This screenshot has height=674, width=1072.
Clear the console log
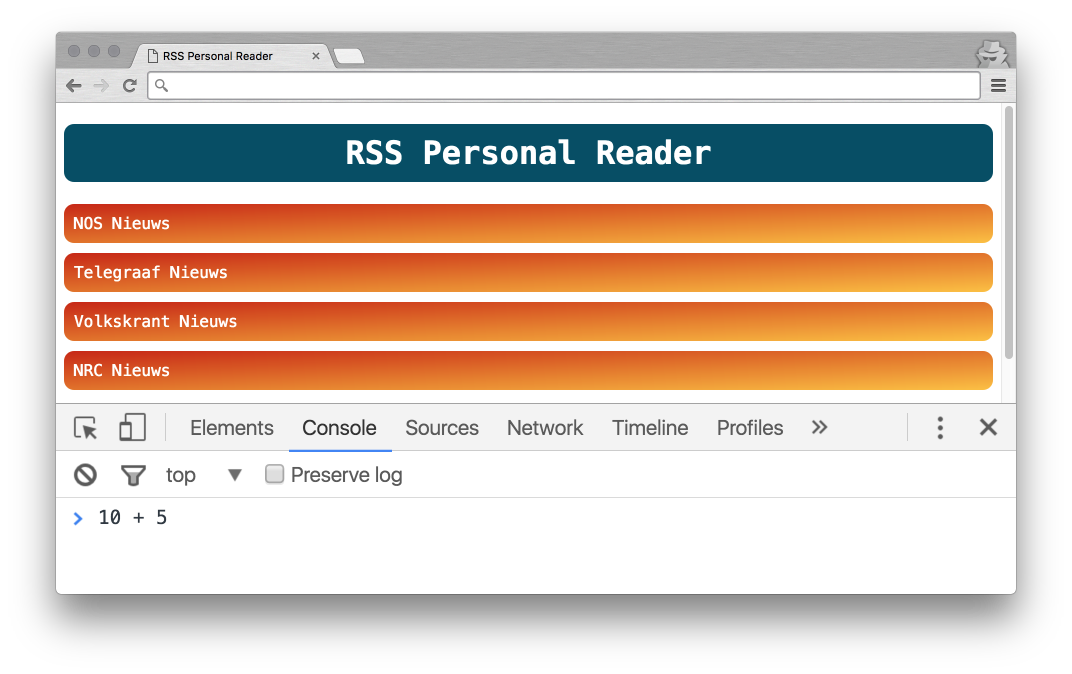(x=85, y=475)
